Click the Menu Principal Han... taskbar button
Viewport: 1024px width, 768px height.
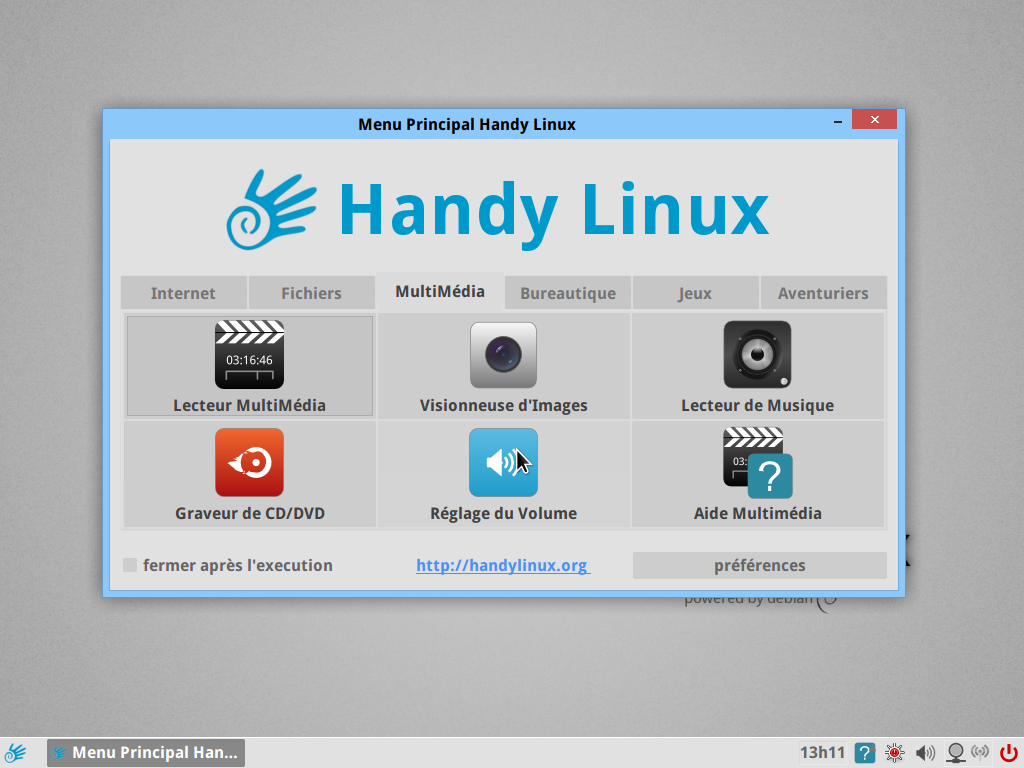[x=146, y=753]
